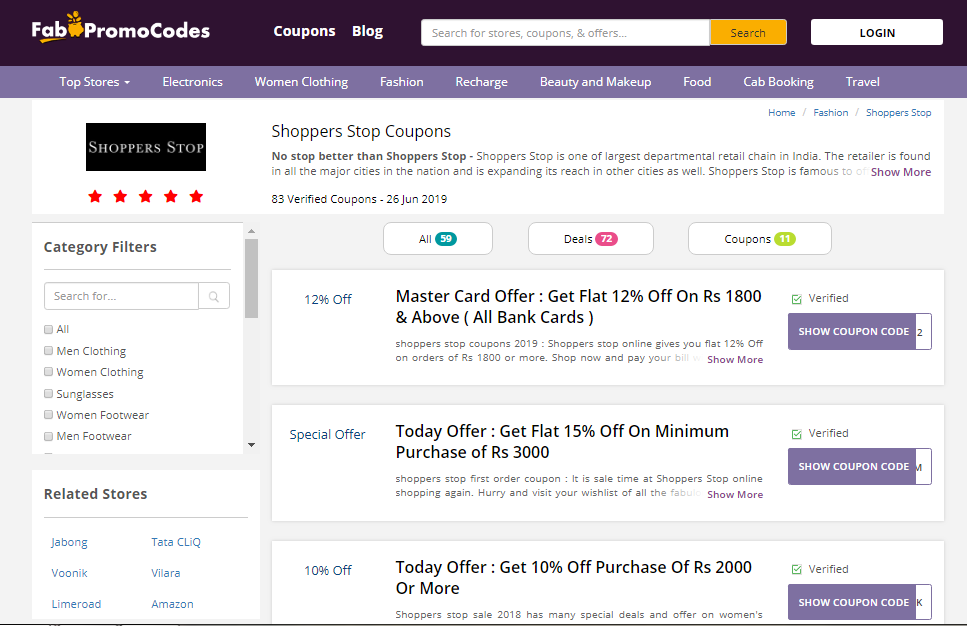Image resolution: width=967 pixels, height=626 pixels.
Task: Select the All 59 offers tab
Action: tap(438, 239)
